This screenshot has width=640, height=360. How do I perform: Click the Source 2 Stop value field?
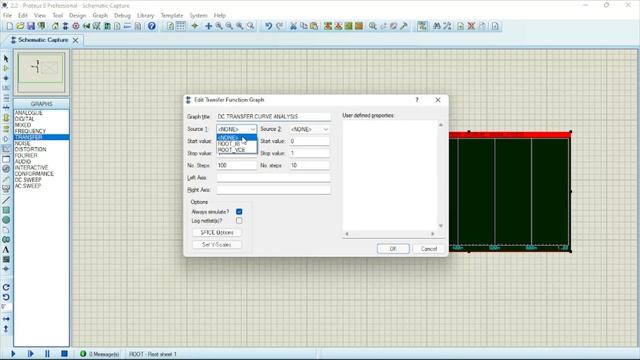click(x=310, y=153)
